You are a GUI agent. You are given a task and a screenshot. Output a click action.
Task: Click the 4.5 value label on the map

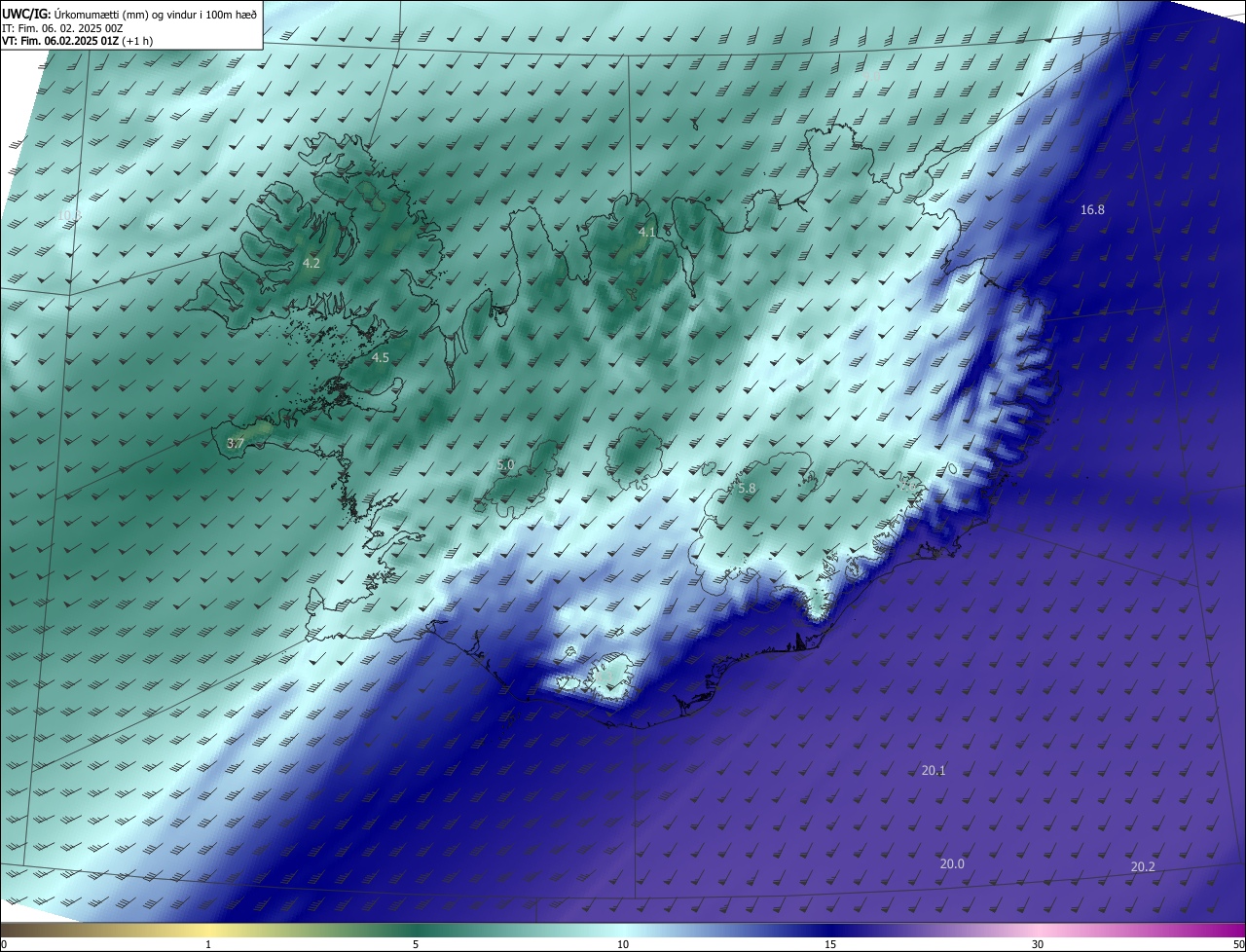[381, 358]
